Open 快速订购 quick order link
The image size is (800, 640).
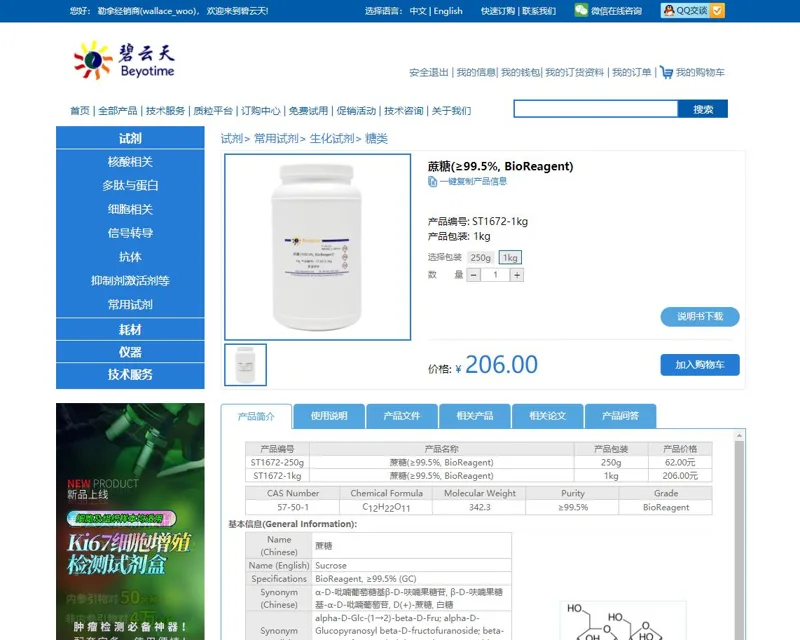tap(498, 11)
